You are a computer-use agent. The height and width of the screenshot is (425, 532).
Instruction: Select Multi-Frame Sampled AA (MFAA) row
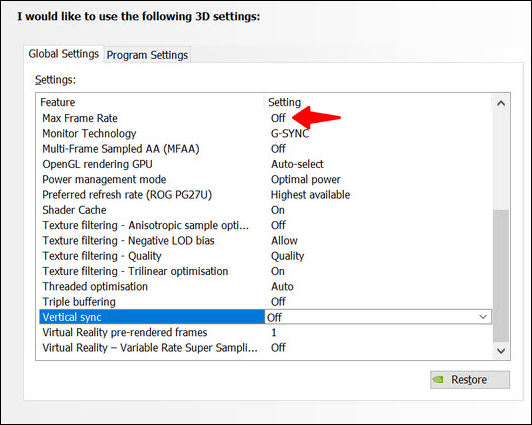coord(265,149)
